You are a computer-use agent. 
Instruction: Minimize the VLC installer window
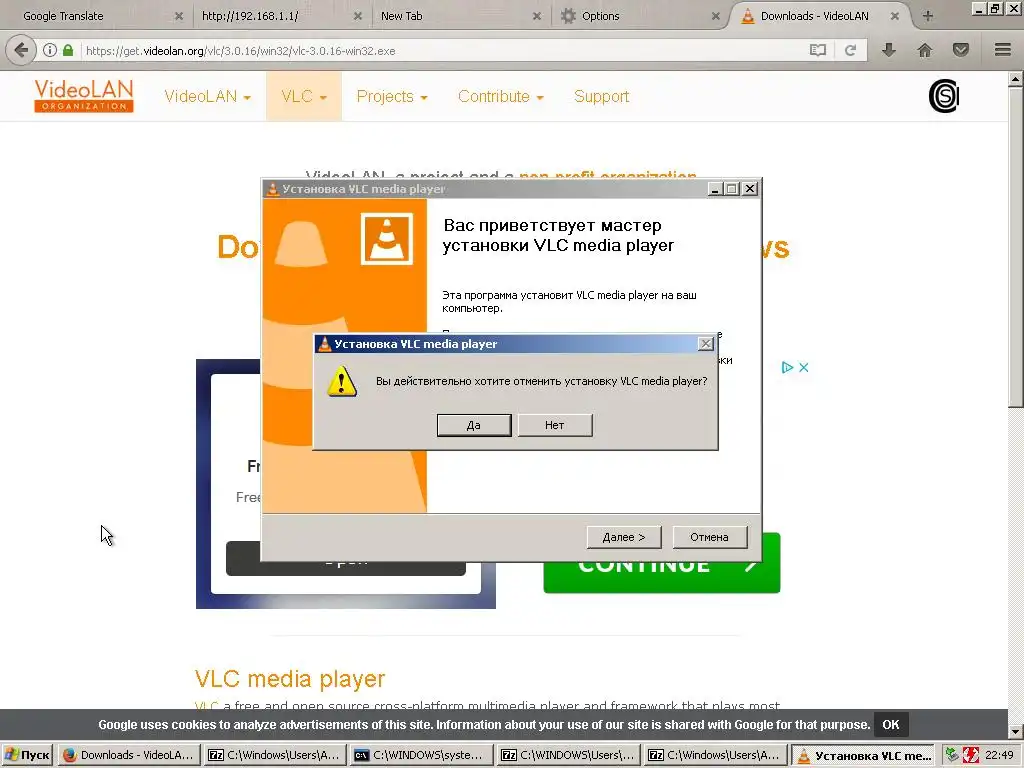click(x=714, y=189)
